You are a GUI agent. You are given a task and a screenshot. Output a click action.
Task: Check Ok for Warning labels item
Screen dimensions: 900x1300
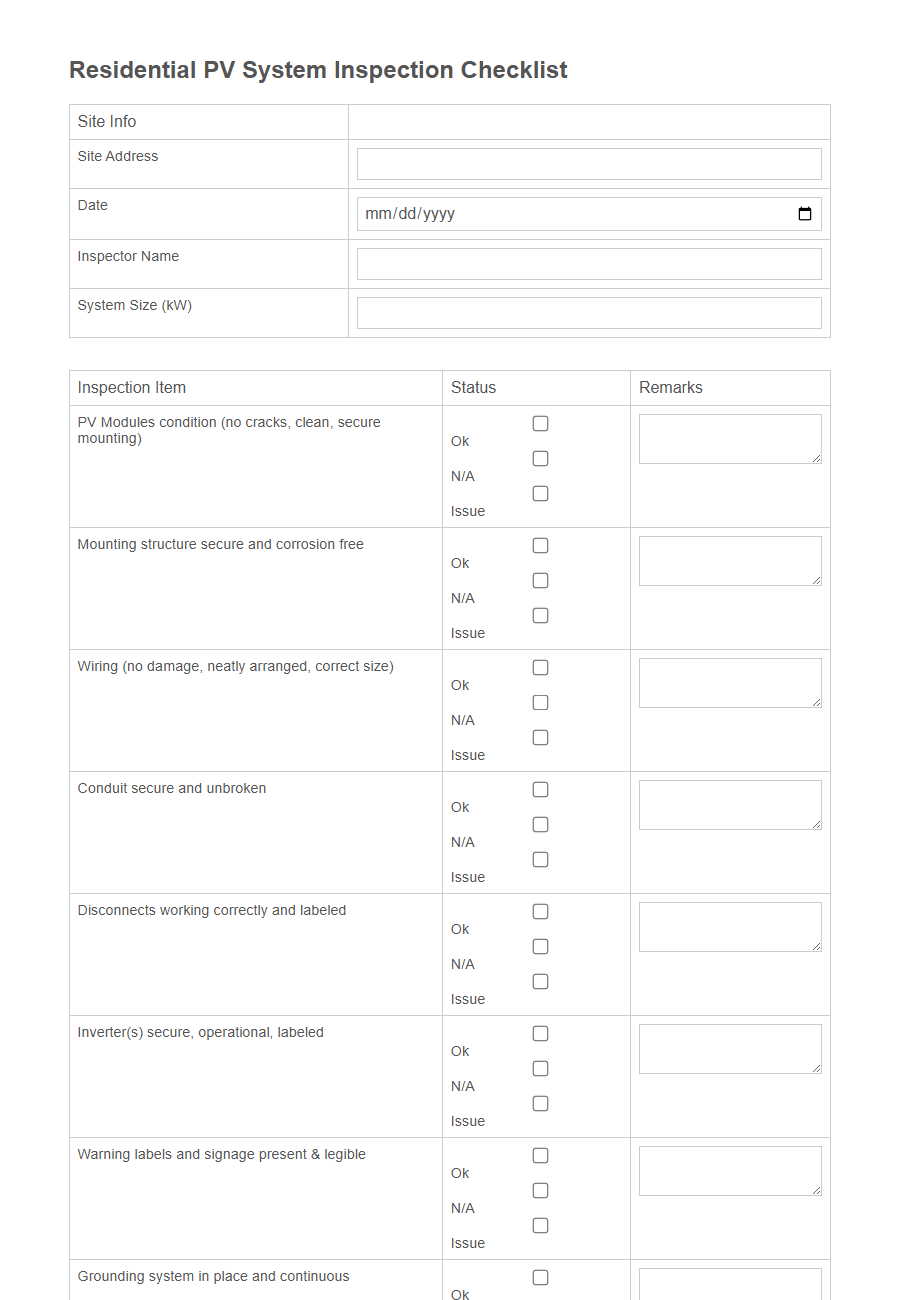coord(540,1155)
